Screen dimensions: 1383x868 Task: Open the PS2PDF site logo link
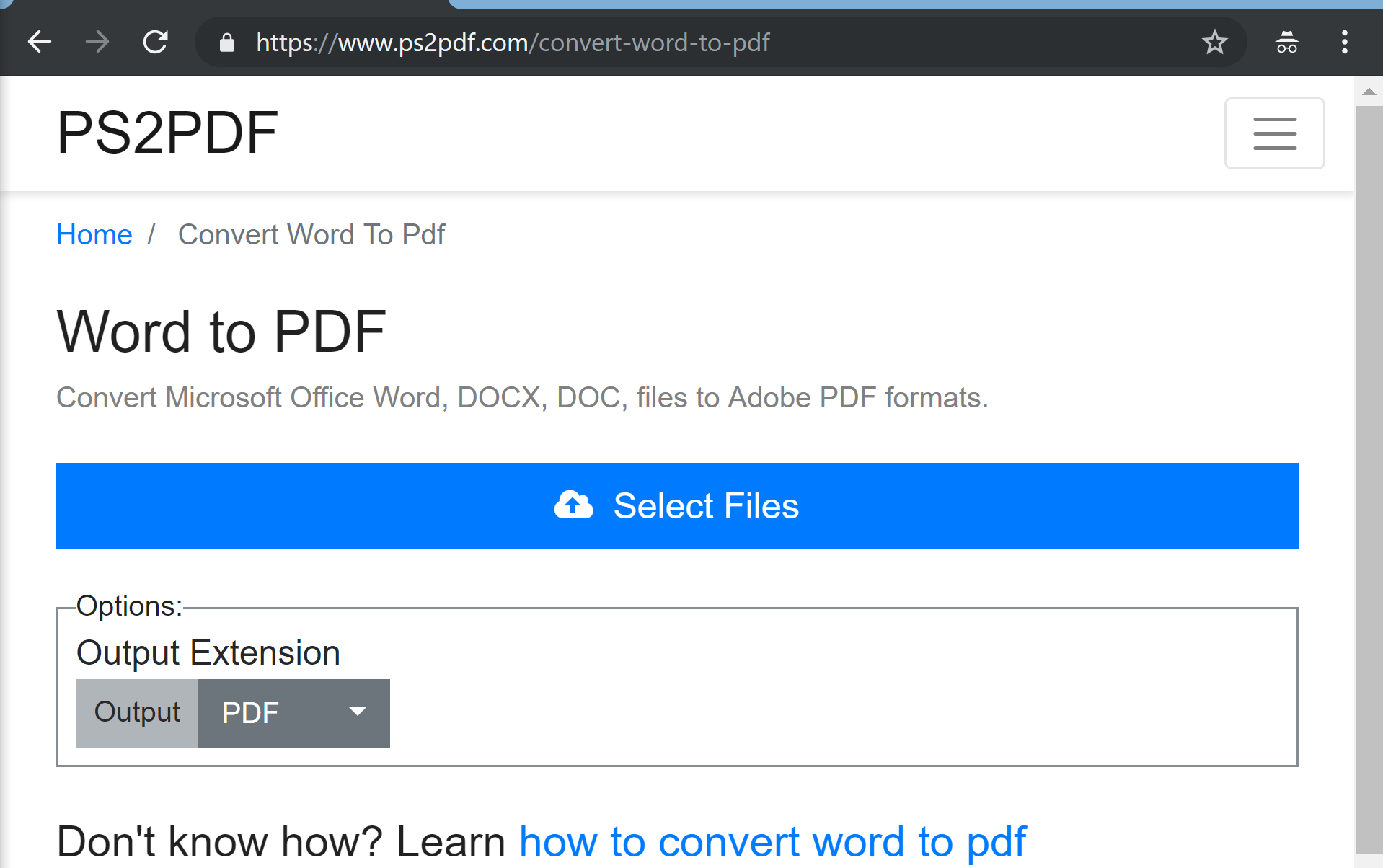coord(167,133)
